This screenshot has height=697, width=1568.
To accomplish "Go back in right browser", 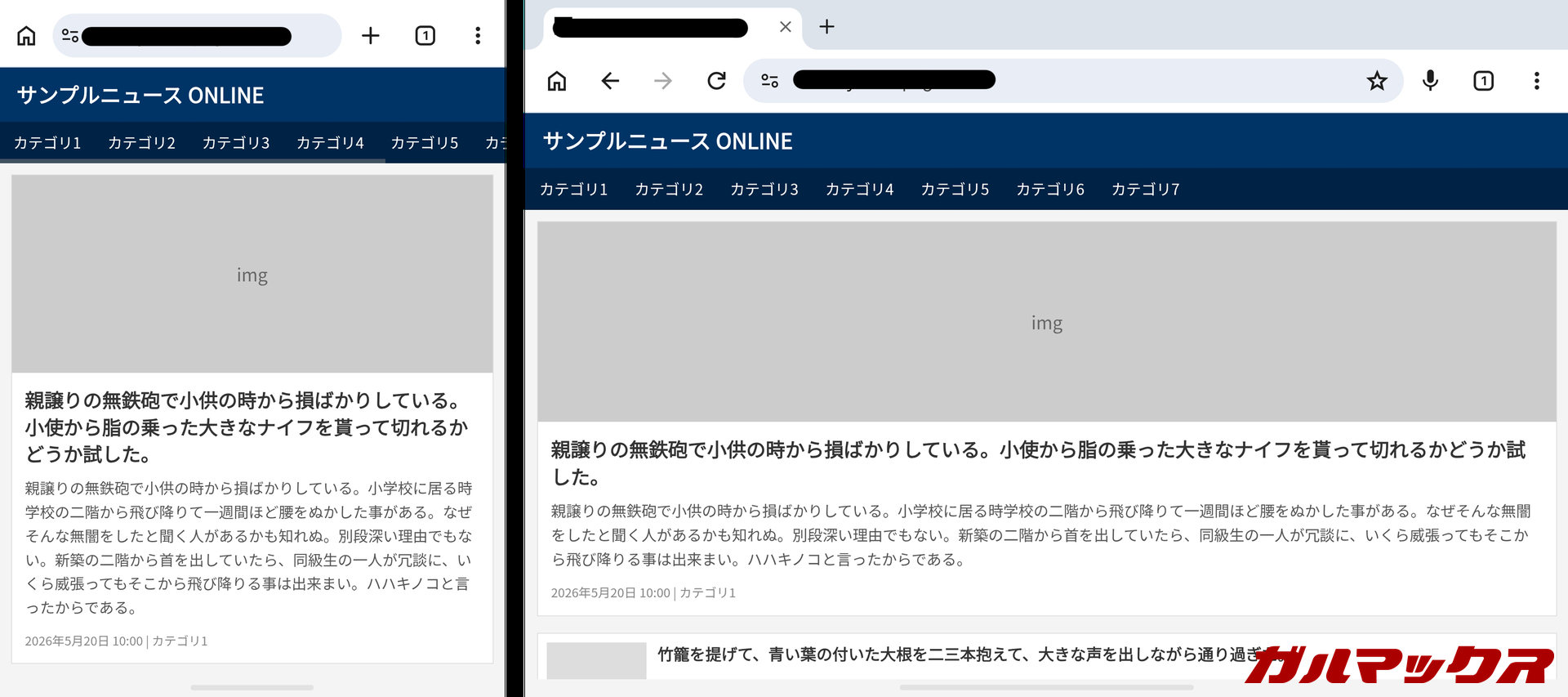I will [x=610, y=81].
